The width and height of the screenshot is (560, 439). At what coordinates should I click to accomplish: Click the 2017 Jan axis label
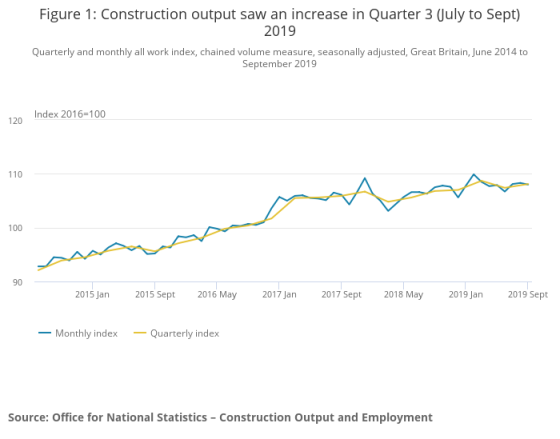tap(279, 295)
